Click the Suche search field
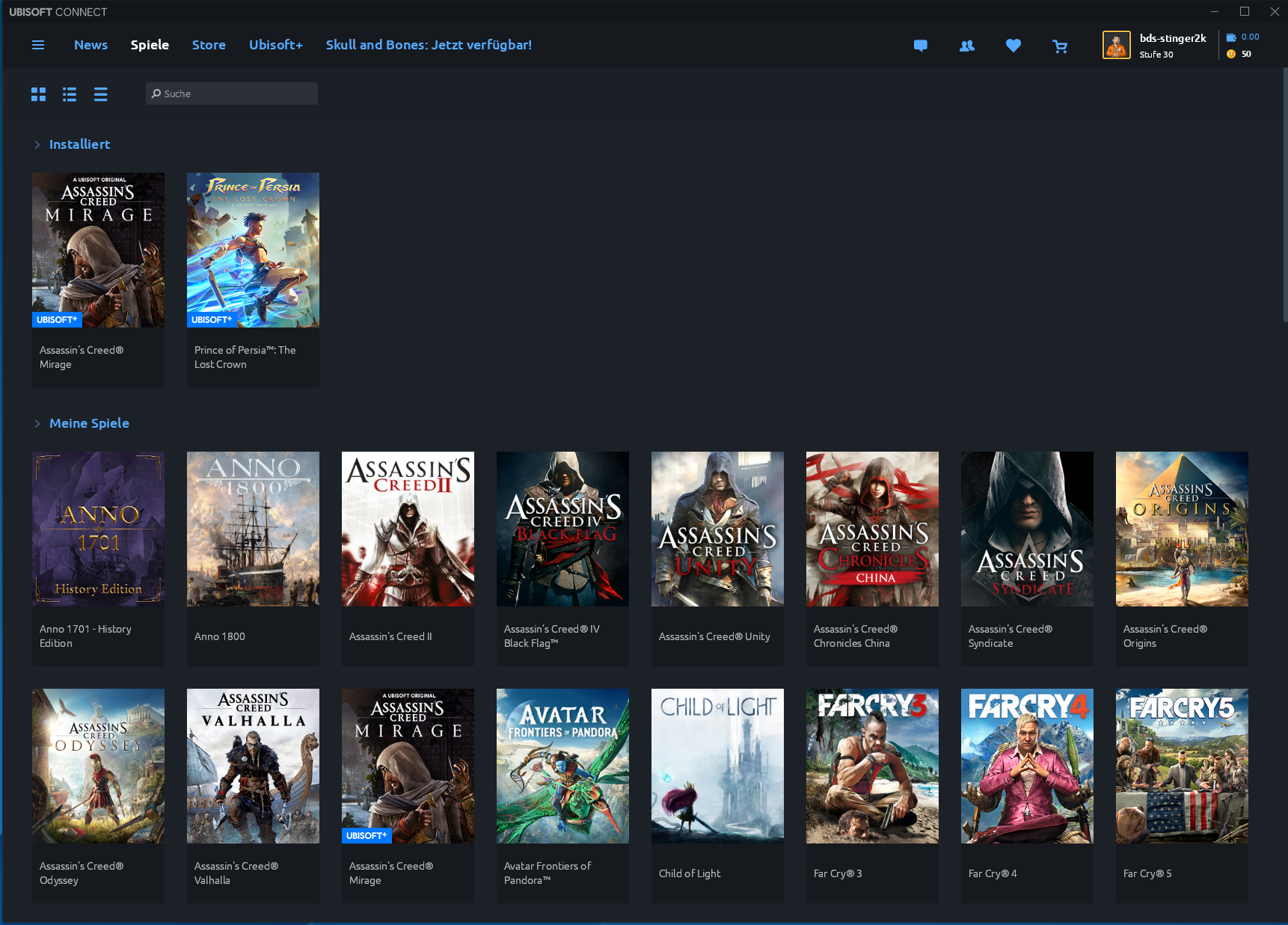The image size is (1288, 925). point(232,93)
